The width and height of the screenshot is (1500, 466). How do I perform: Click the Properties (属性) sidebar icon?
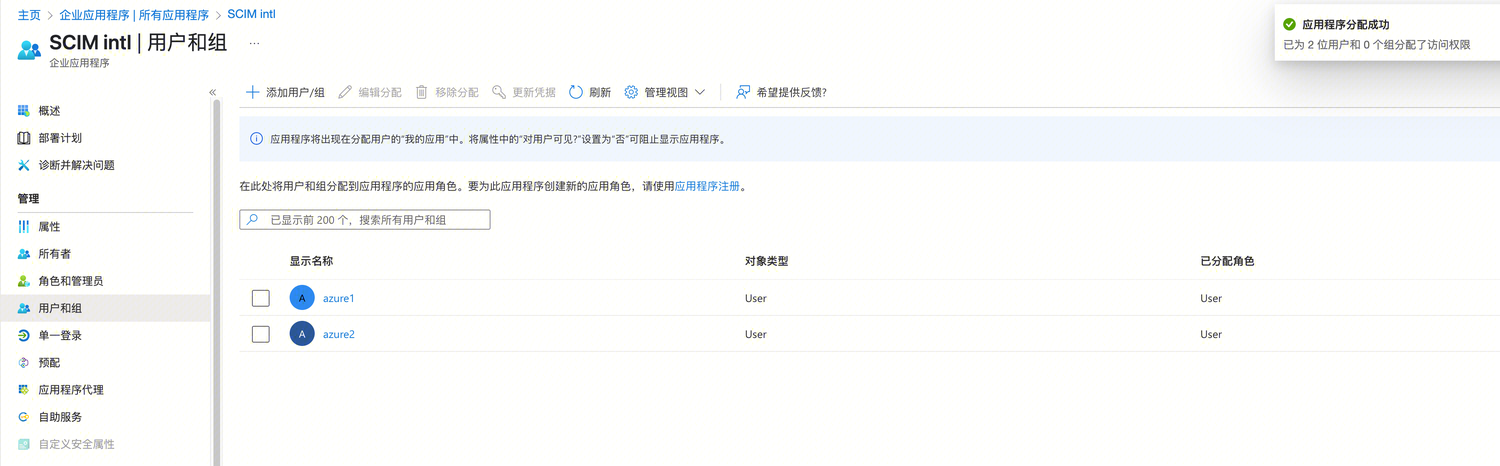[24, 227]
